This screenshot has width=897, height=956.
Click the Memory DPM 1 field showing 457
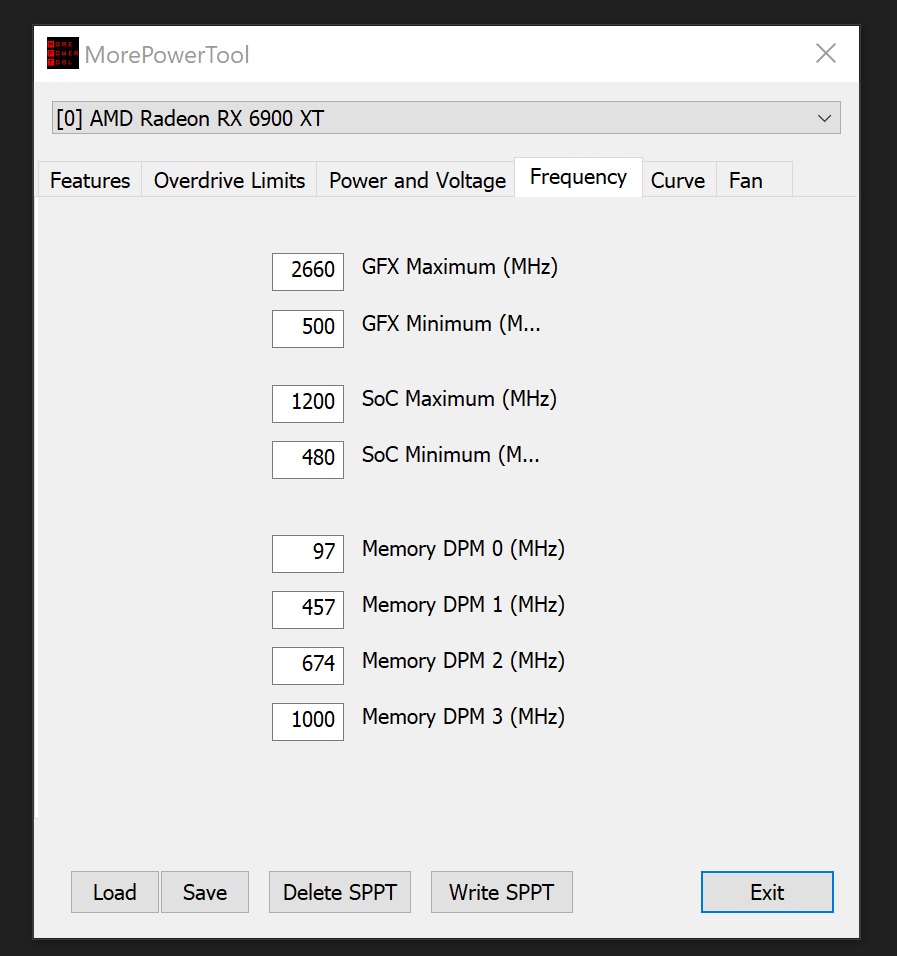pyautogui.click(x=308, y=610)
